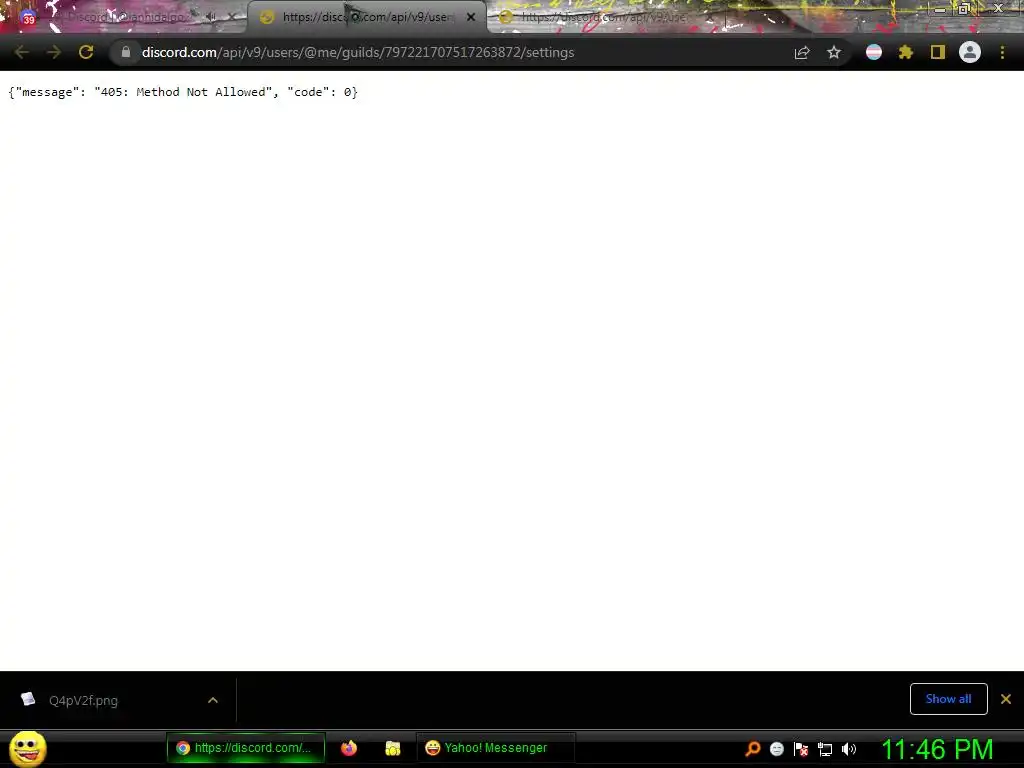Reload the Discord API page
Image resolution: width=1024 pixels, height=768 pixels.
[86, 52]
